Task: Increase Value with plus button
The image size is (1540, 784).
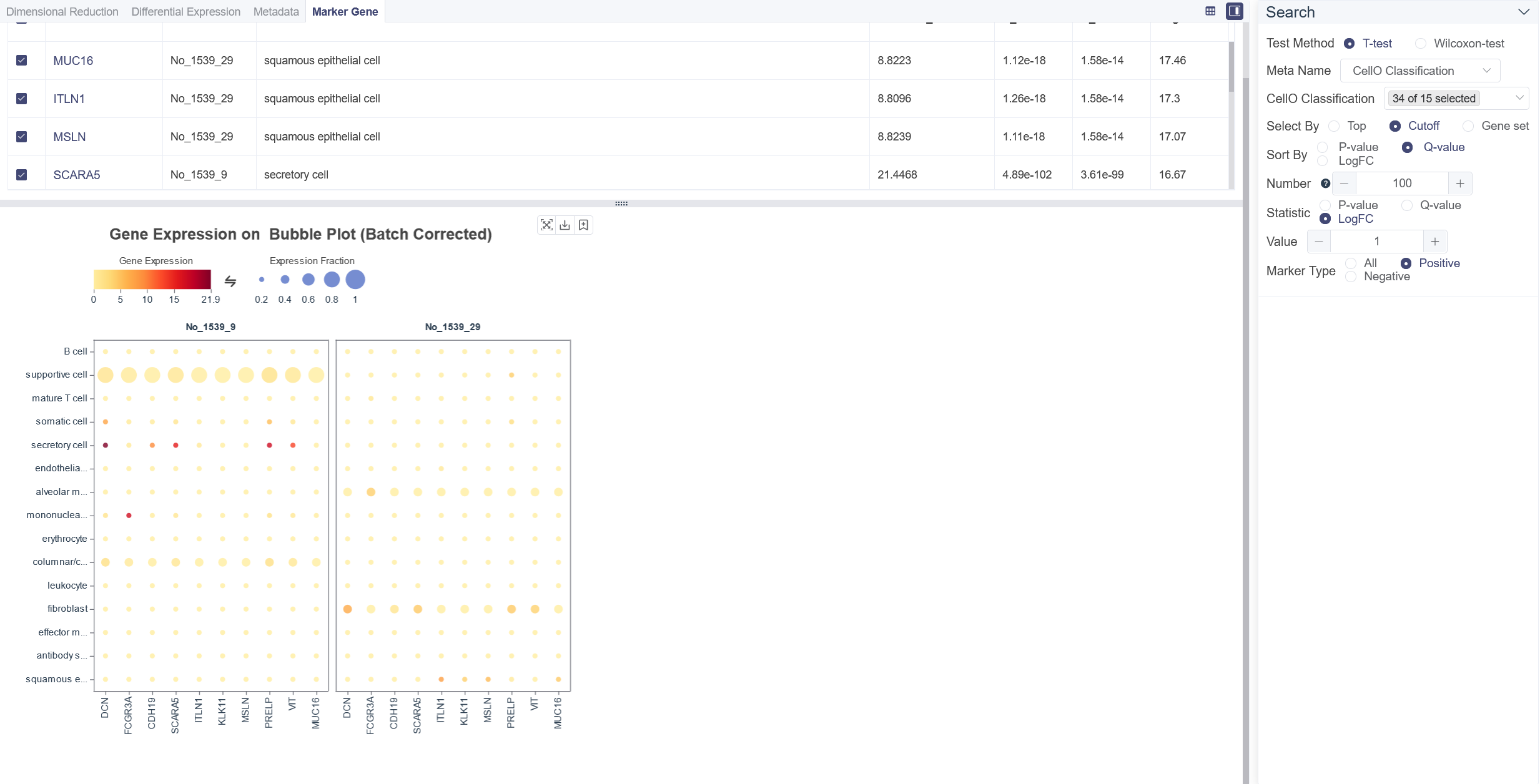Action: [1435, 242]
